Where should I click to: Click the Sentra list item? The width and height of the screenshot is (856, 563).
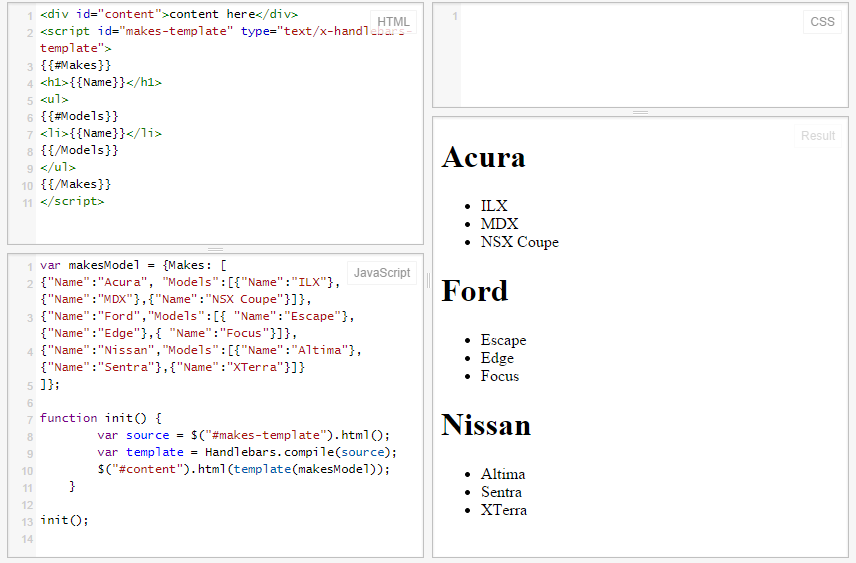click(x=501, y=492)
